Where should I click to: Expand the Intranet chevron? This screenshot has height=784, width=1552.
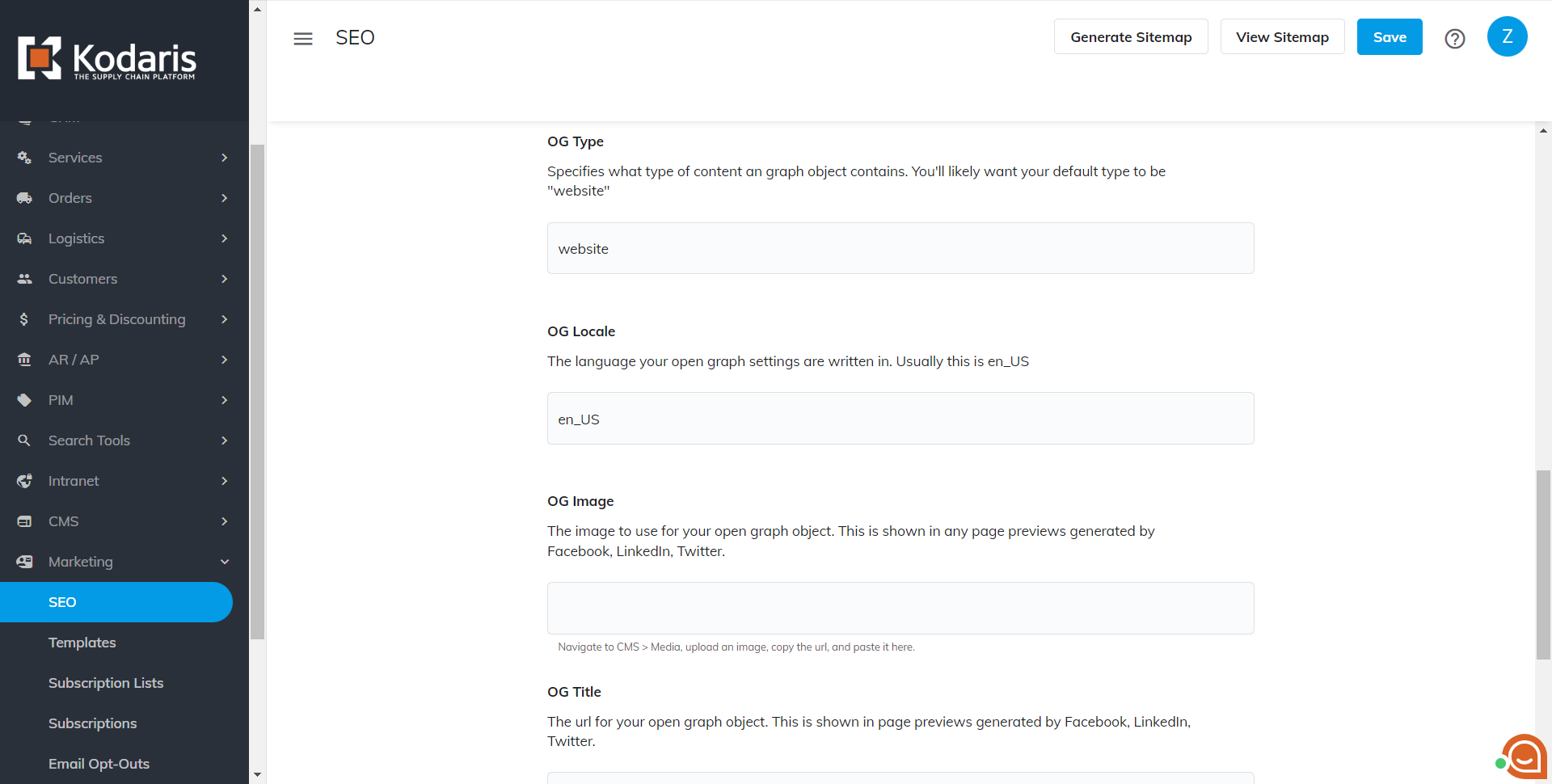pos(225,481)
